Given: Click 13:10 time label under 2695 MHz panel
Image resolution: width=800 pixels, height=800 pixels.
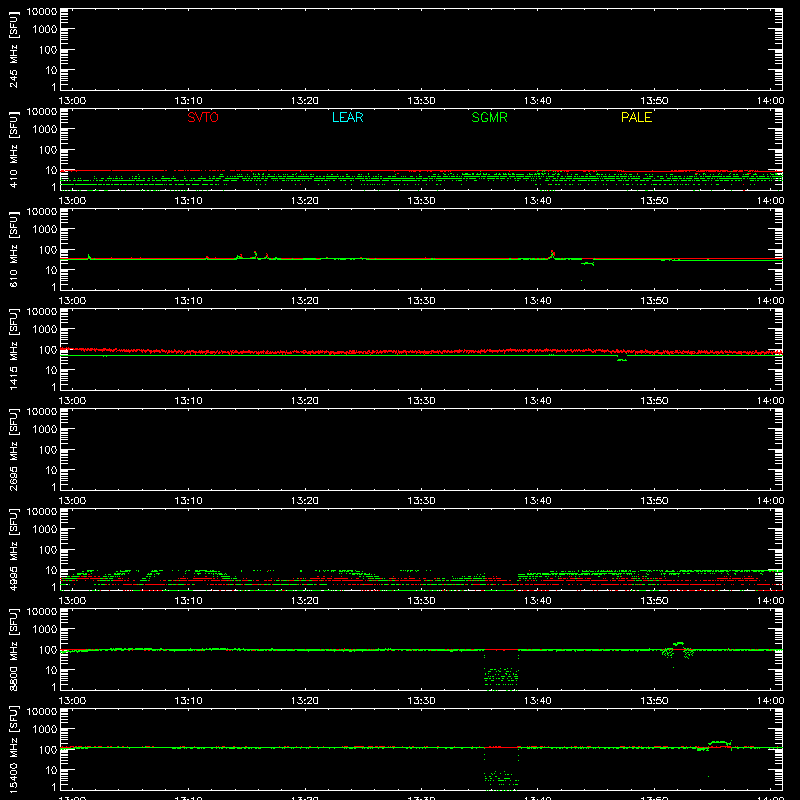Looking at the screenshot, I should 188,501.
